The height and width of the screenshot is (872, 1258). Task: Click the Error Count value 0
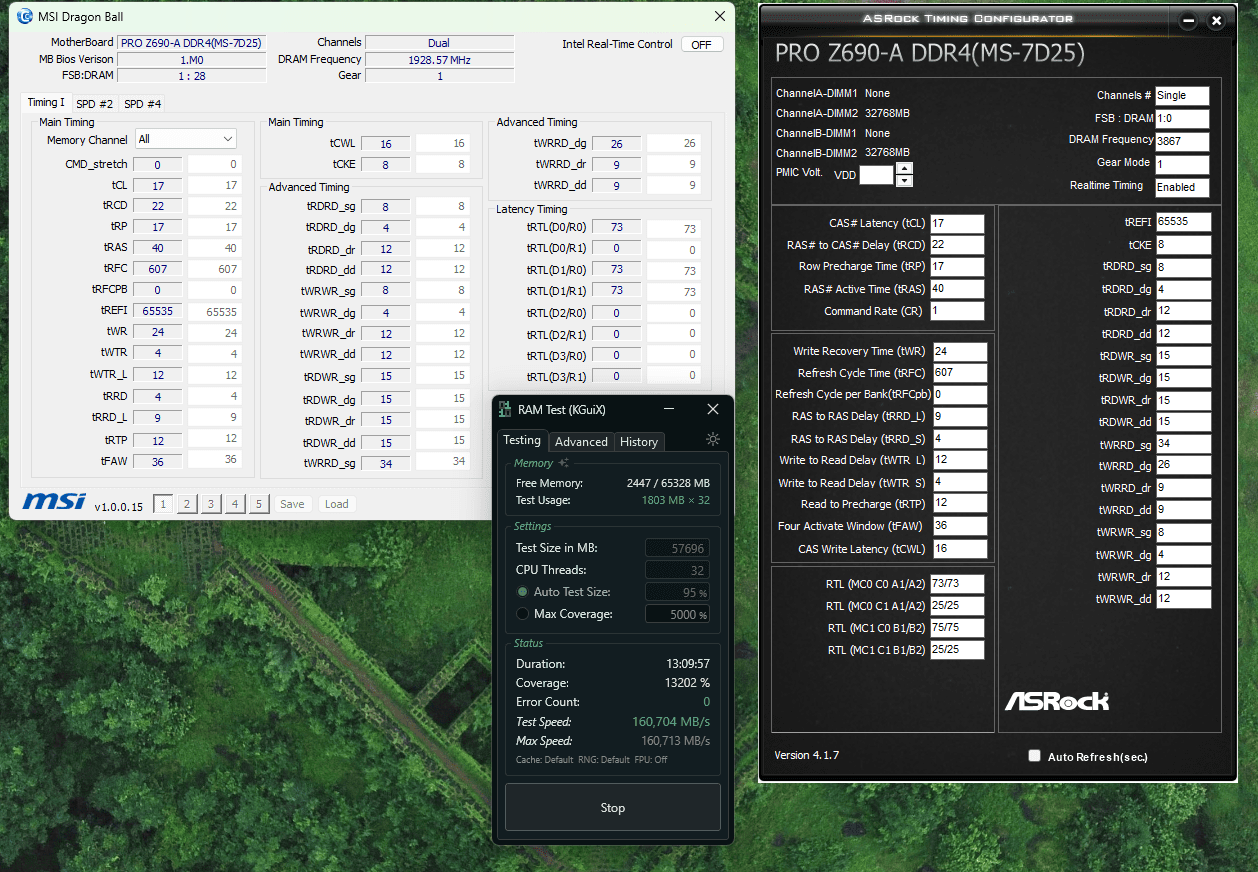coord(706,702)
